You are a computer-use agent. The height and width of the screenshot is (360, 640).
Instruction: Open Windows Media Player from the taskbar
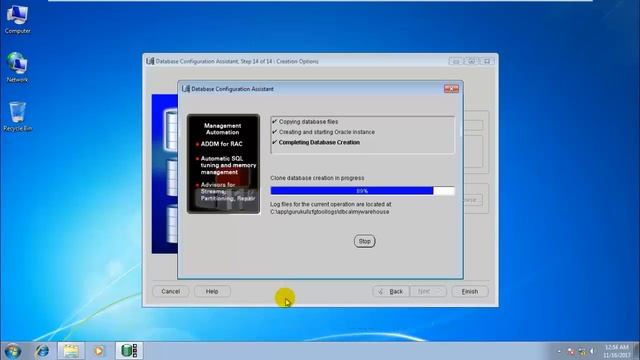point(99,351)
